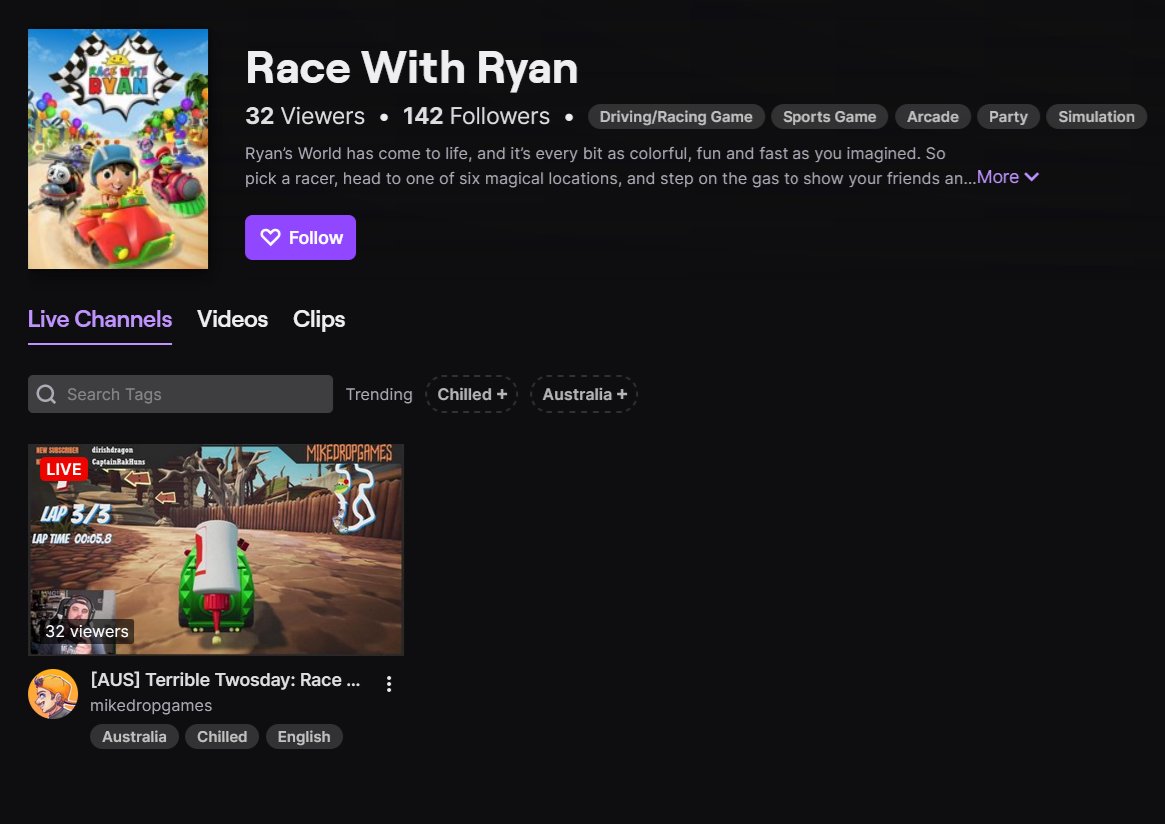Click the Follow button with heart icon
The height and width of the screenshot is (824, 1165).
[300, 238]
